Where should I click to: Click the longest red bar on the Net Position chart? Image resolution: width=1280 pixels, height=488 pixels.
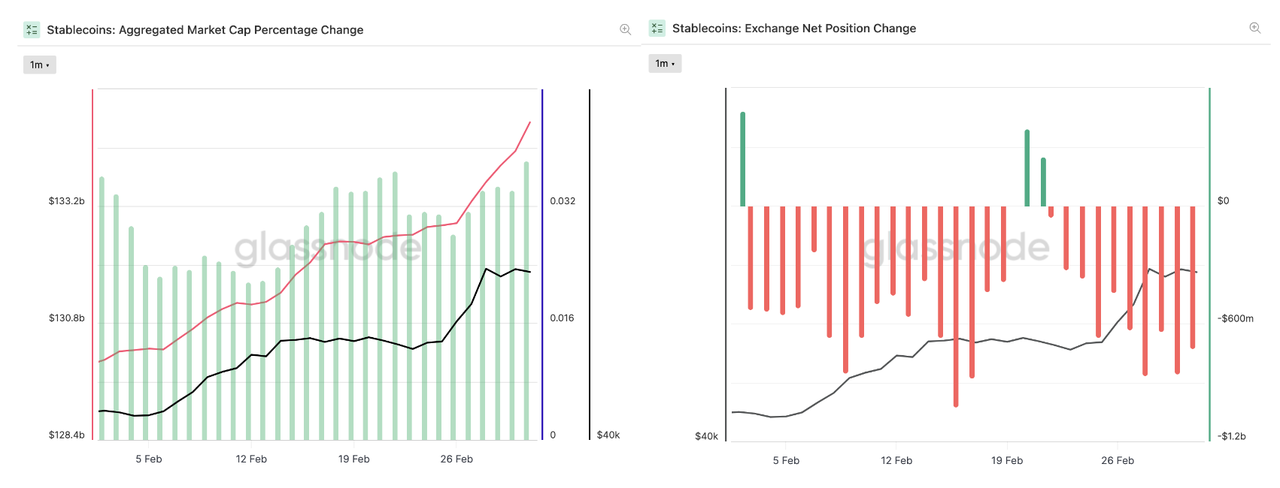tap(956, 306)
